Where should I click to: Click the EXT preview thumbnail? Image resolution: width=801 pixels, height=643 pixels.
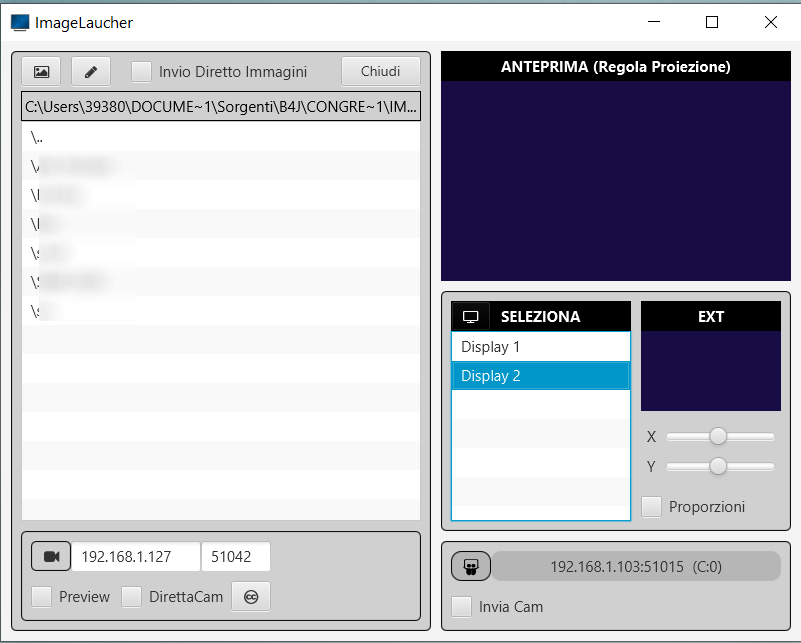pyautogui.click(x=711, y=371)
